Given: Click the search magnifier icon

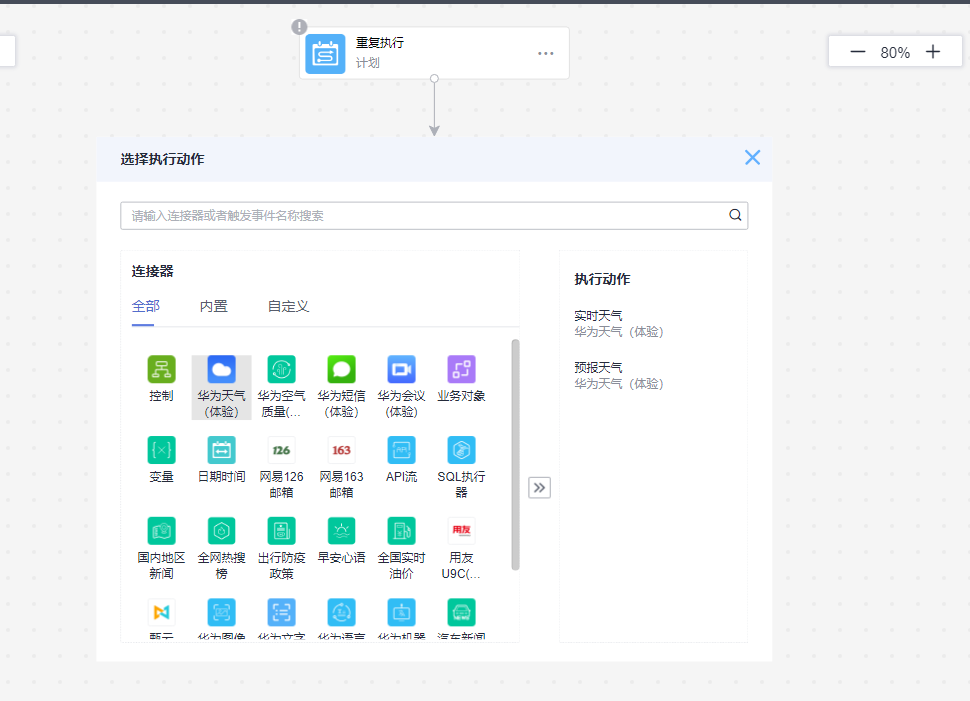Looking at the screenshot, I should 735,215.
